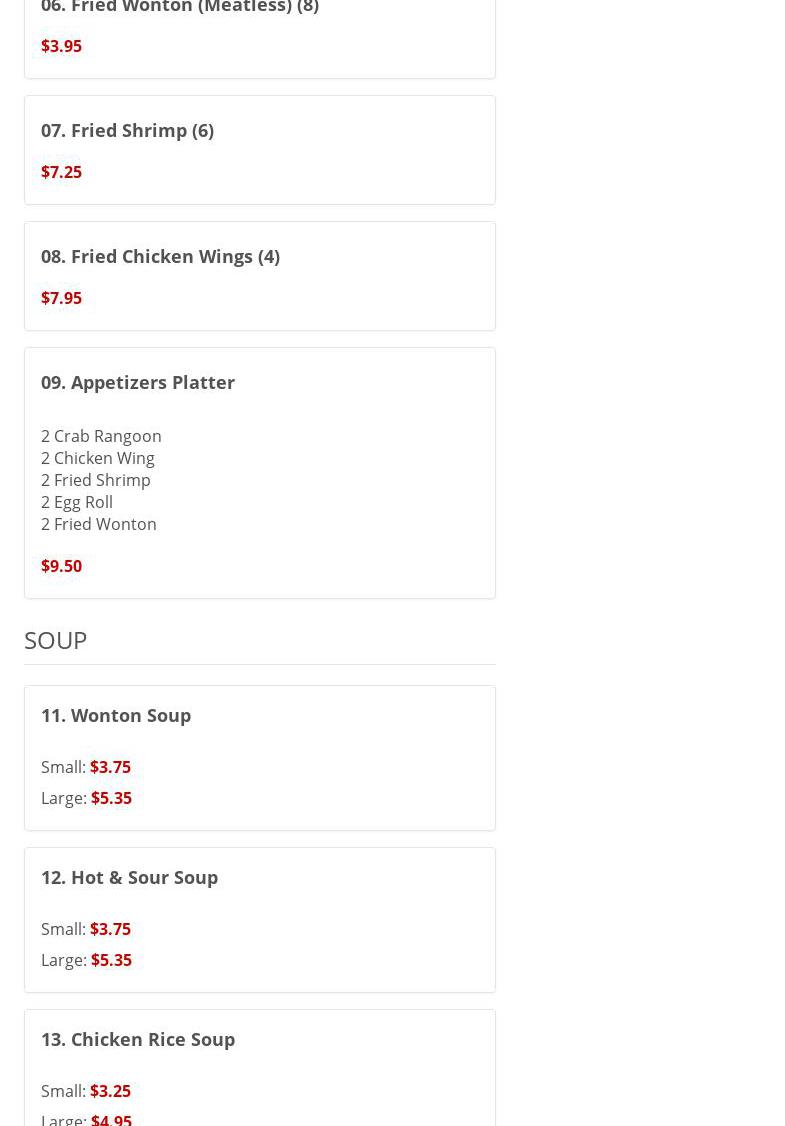Open the 09. Appetizers Platter item
Viewport: 785px width, 1126px height.
point(138,382)
